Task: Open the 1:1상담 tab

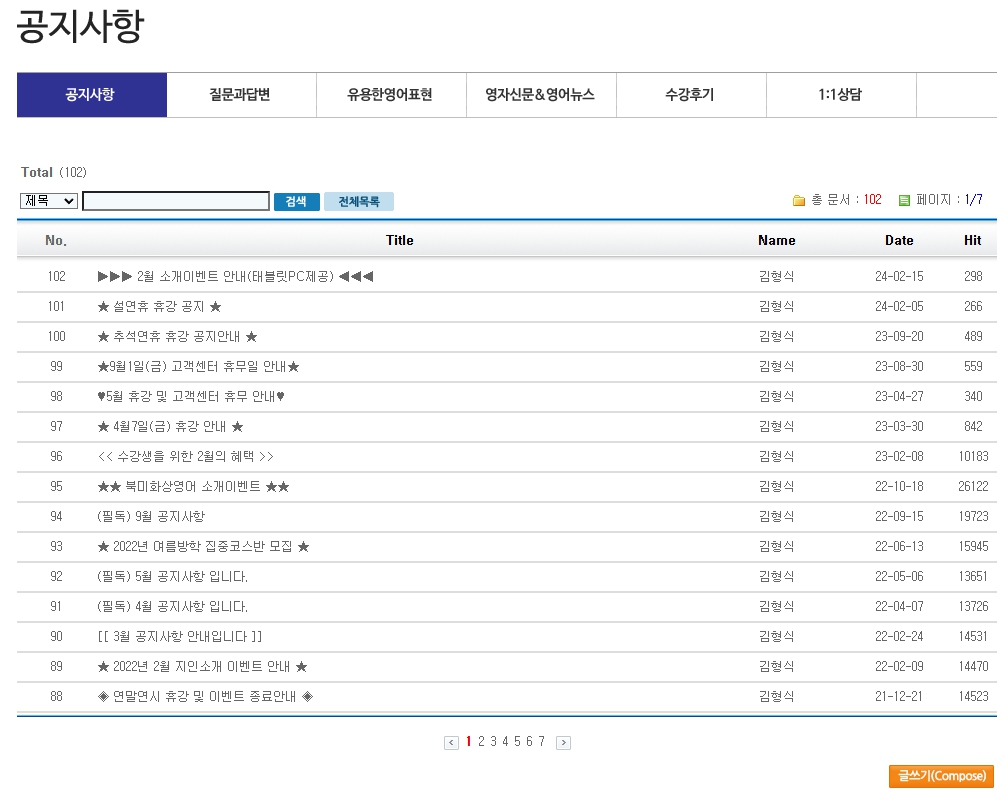Action: click(x=841, y=95)
